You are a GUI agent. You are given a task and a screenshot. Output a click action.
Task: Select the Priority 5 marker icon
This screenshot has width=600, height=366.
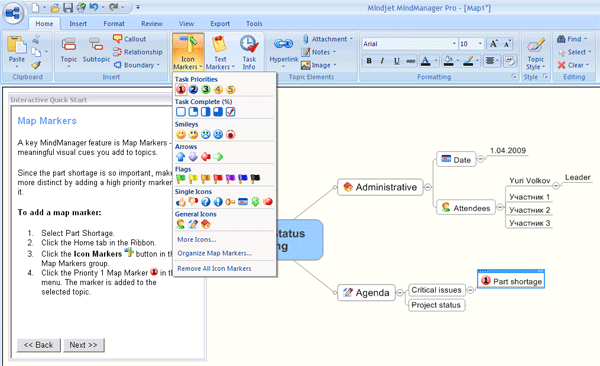230,90
